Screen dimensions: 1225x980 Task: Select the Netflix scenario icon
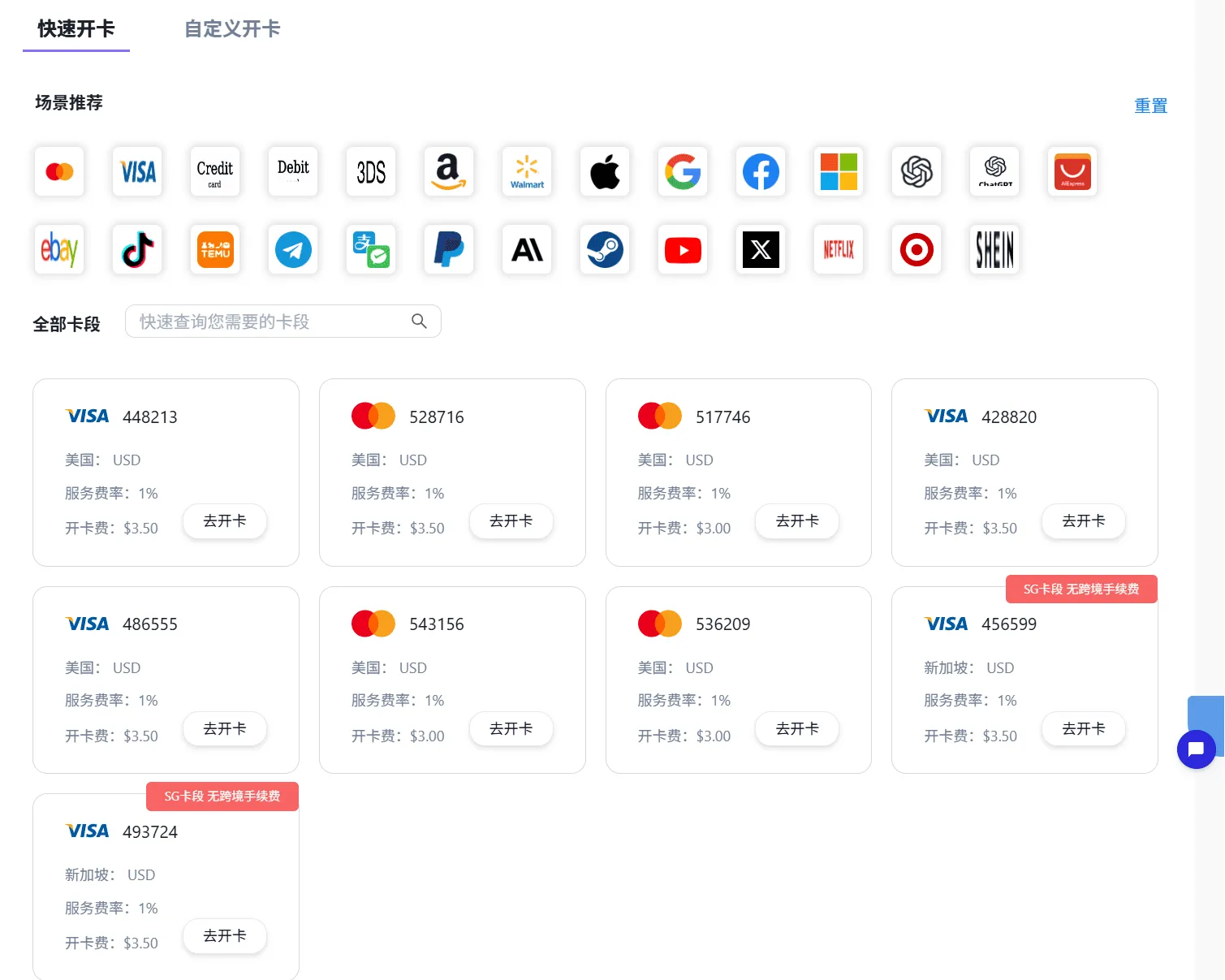(x=839, y=249)
